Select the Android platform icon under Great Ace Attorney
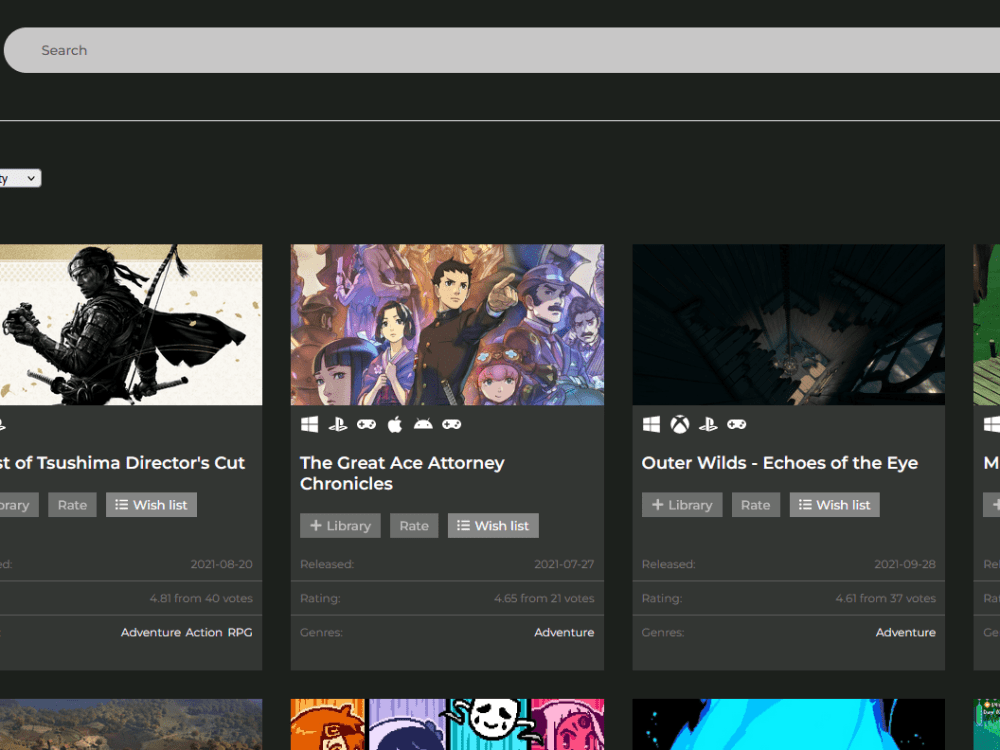Image resolution: width=1000 pixels, height=750 pixels. (422, 424)
